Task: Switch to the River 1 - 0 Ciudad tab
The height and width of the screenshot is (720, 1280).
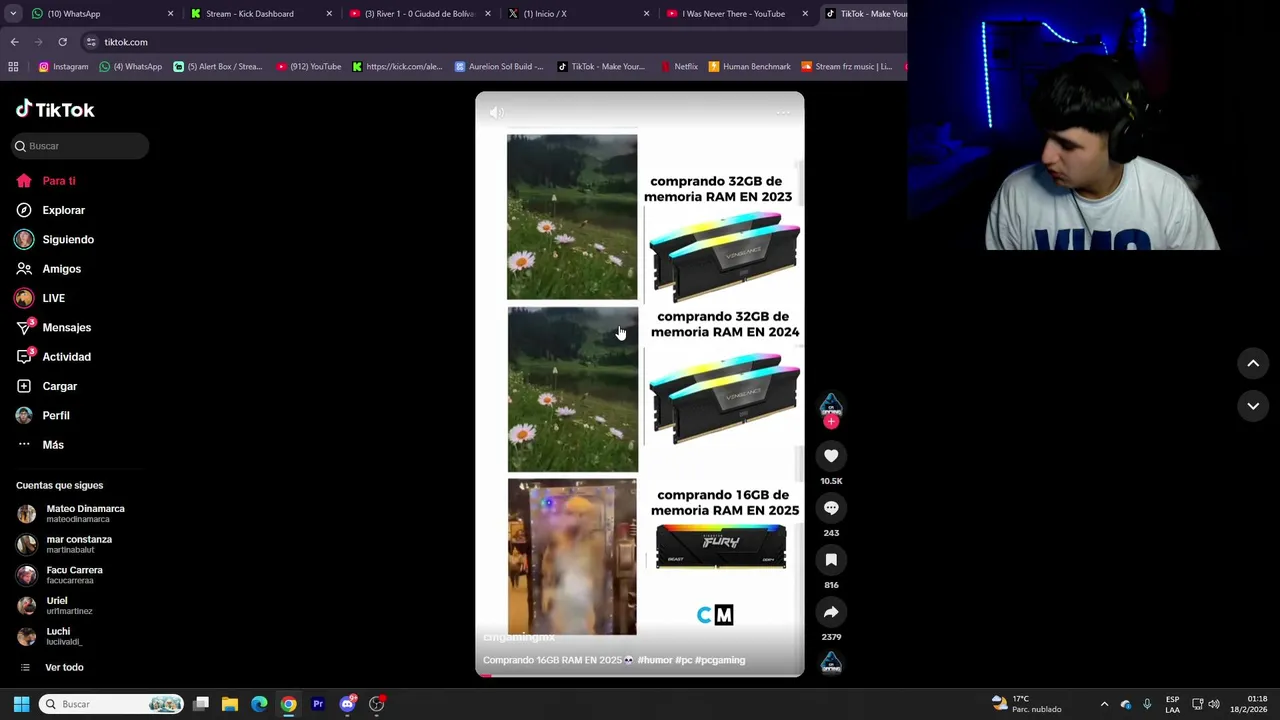Action: click(418, 14)
